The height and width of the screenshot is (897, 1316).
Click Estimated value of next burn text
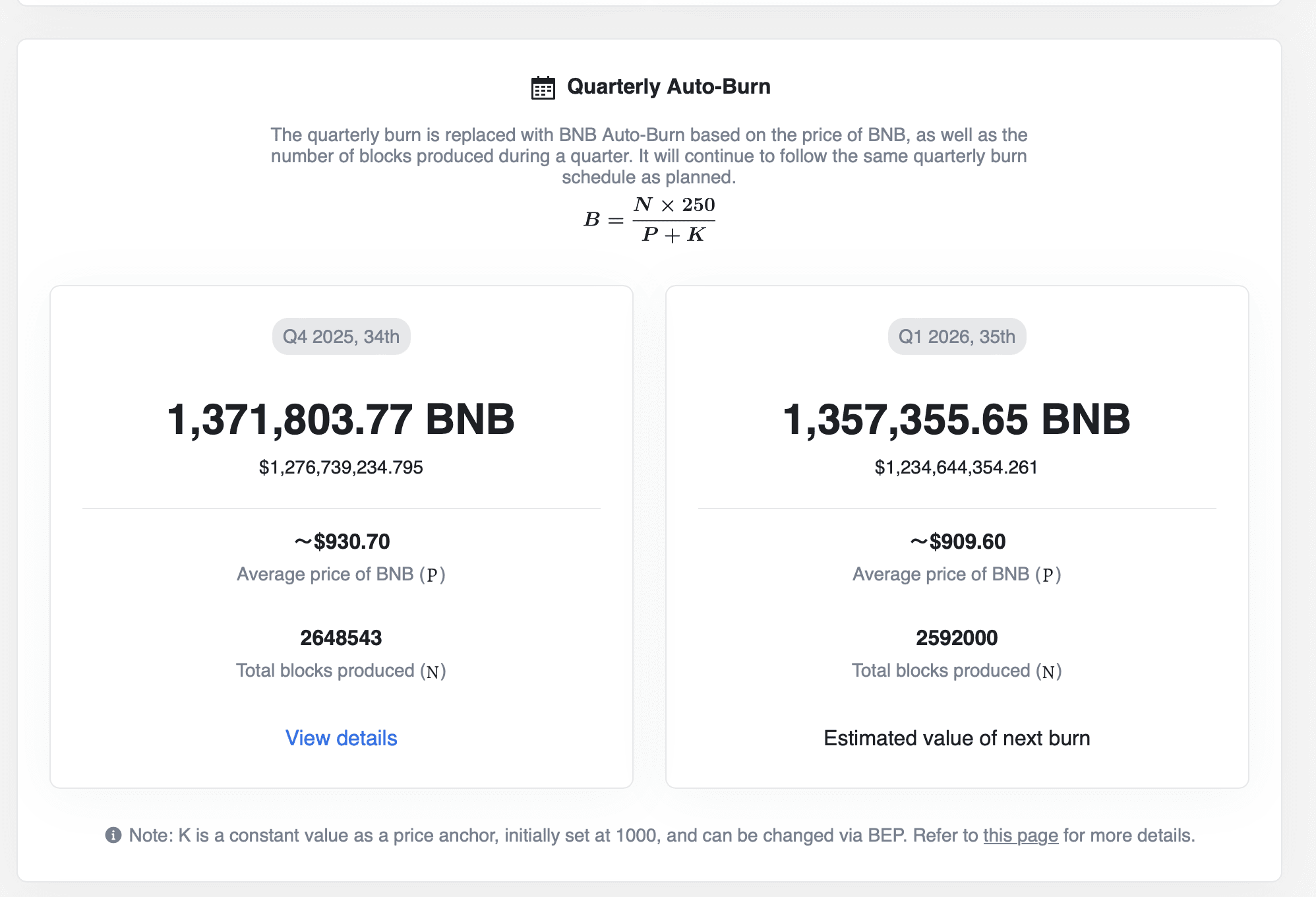point(957,738)
